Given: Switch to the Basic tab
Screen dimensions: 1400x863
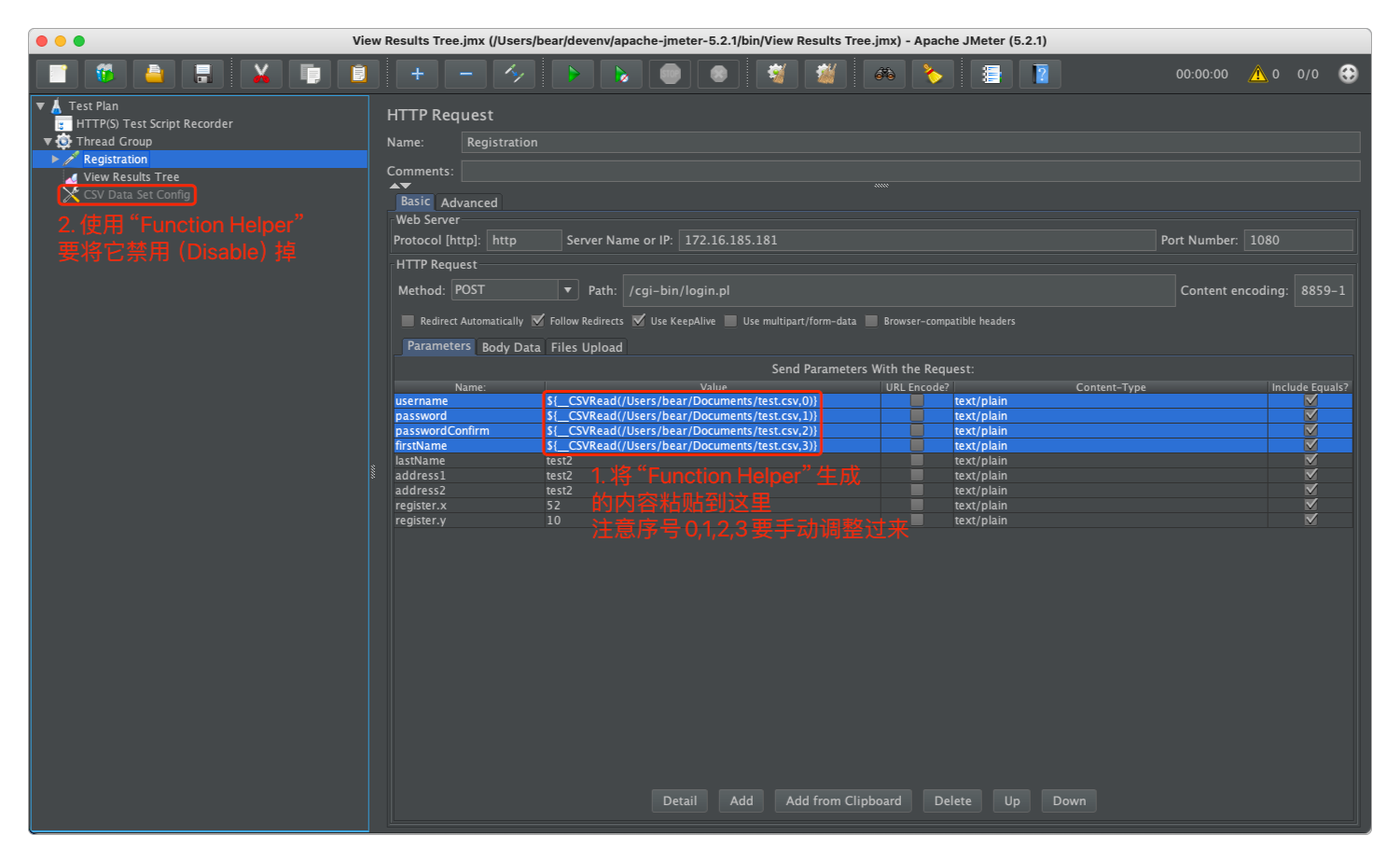Looking at the screenshot, I should click(415, 202).
